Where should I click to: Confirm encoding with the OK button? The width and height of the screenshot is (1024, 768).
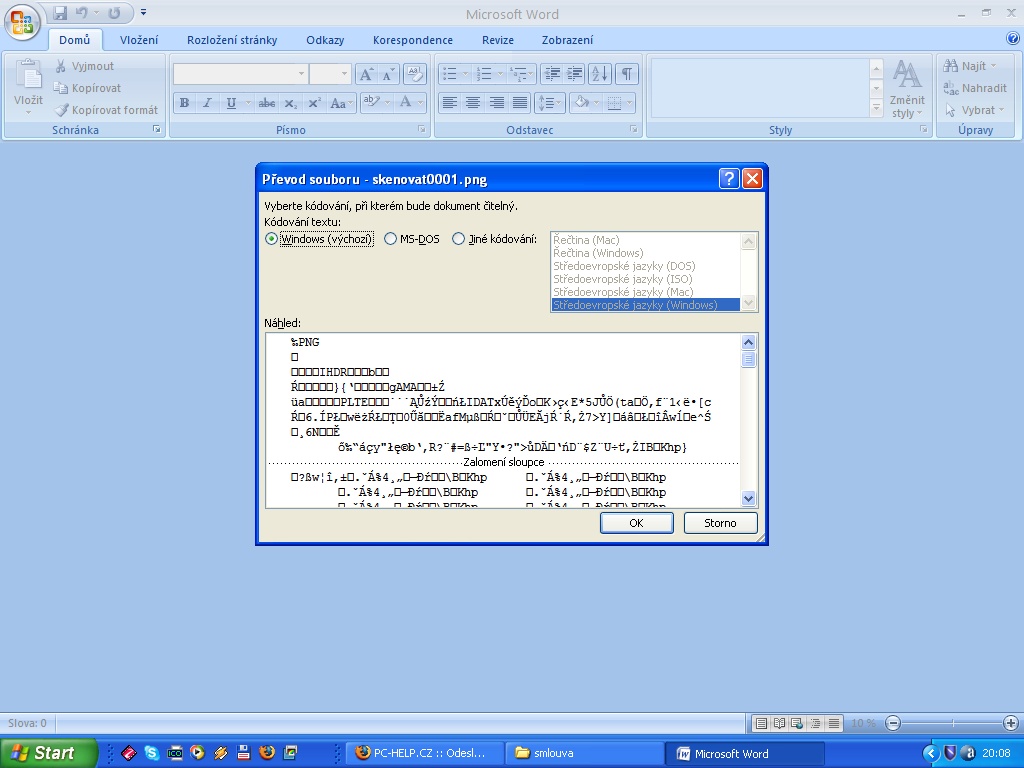pyautogui.click(x=636, y=523)
